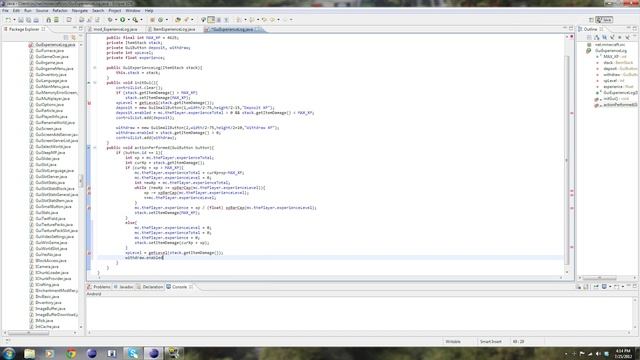Click the Save toolbar icon
Viewport: 640px width, 360px height.
click(21, 20)
